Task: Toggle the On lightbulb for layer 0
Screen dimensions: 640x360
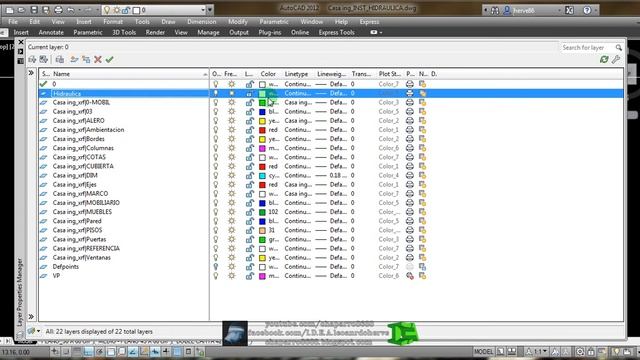Action: (x=216, y=84)
